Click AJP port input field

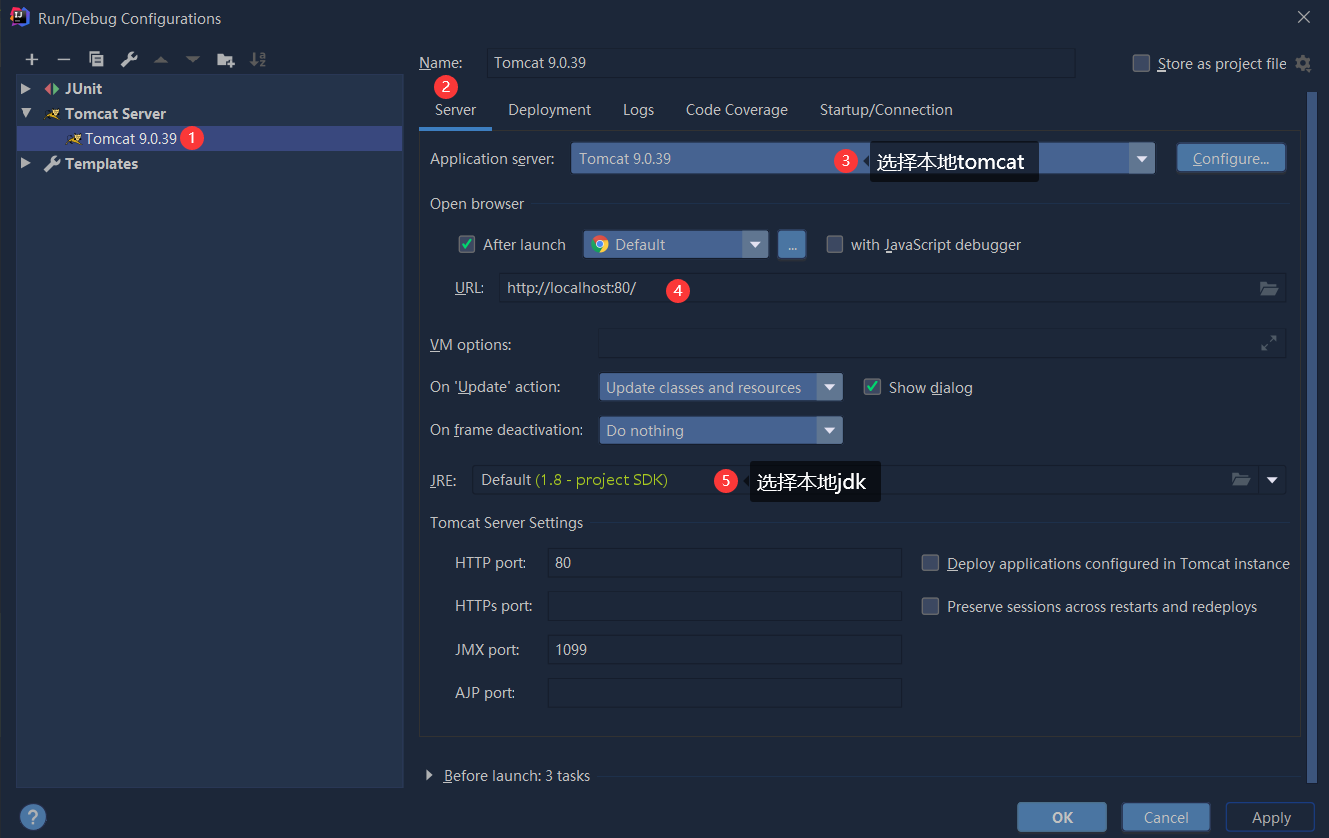coord(725,692)
